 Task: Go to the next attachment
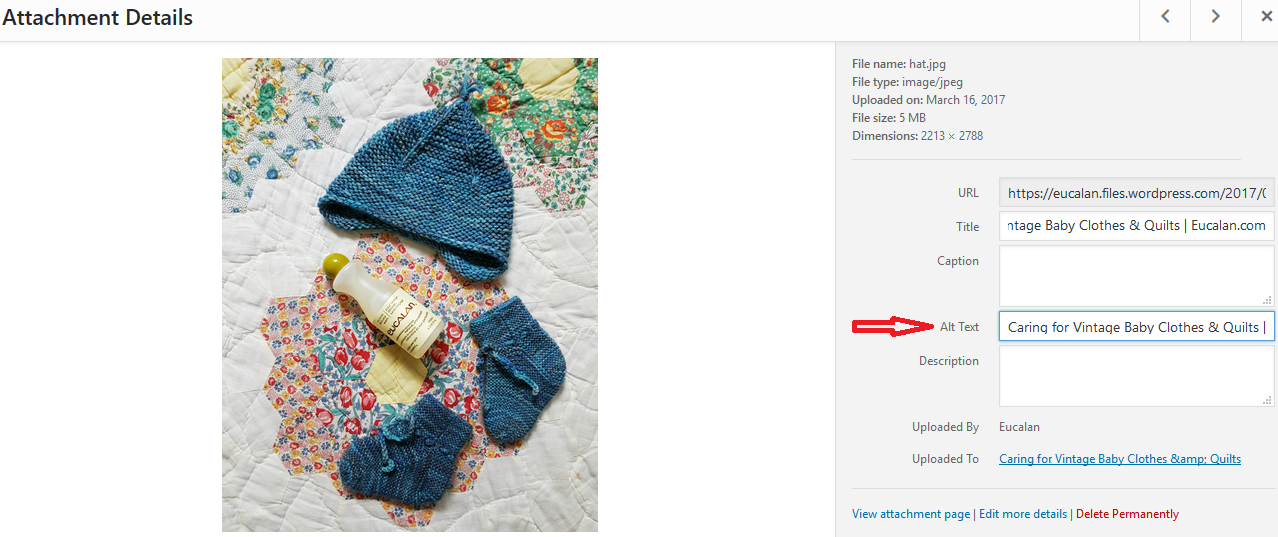click(1215, 17)
